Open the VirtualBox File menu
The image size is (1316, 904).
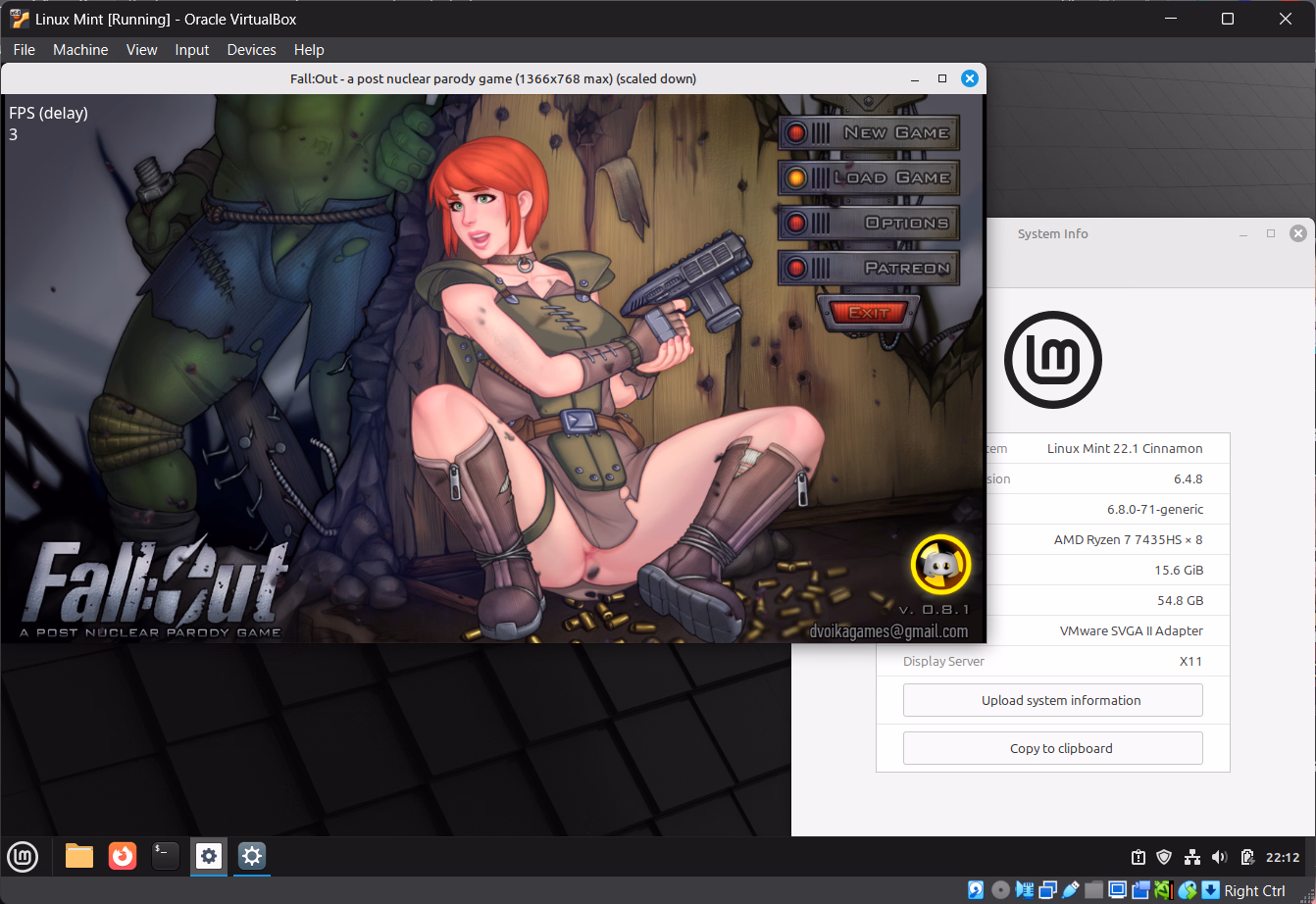pos(25,50)
